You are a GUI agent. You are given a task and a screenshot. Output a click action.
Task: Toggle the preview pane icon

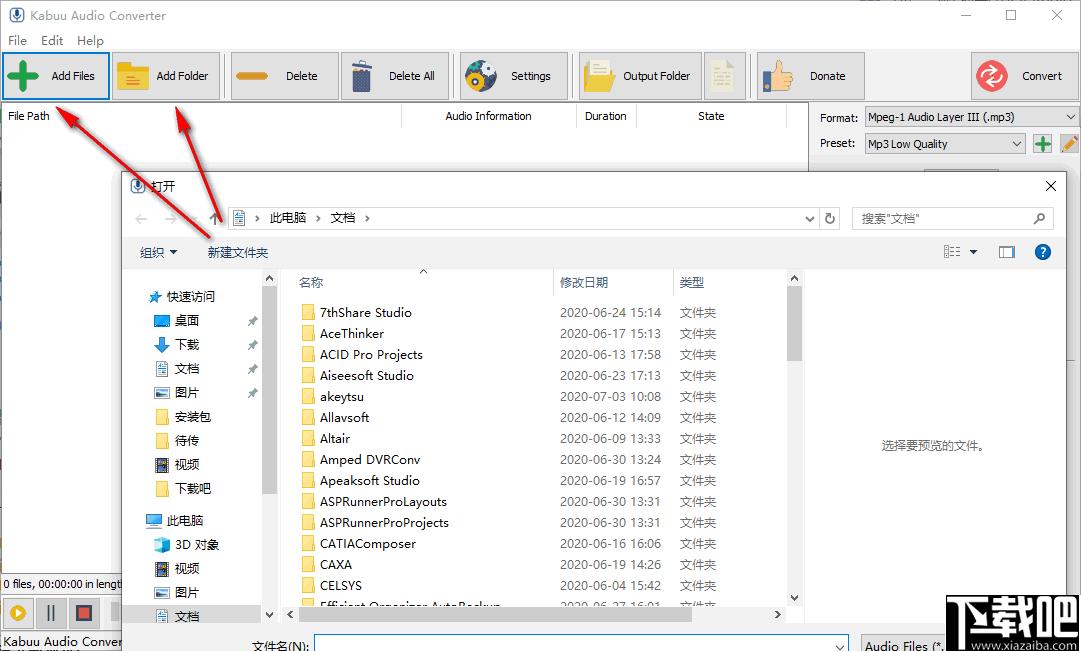1007,252
